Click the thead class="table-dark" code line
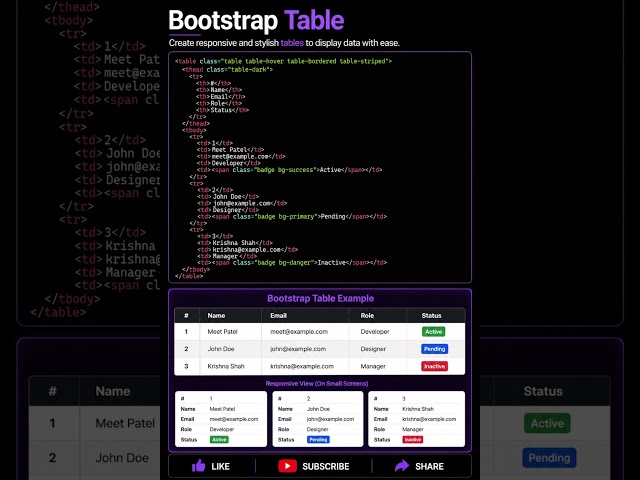 (227, 70)
